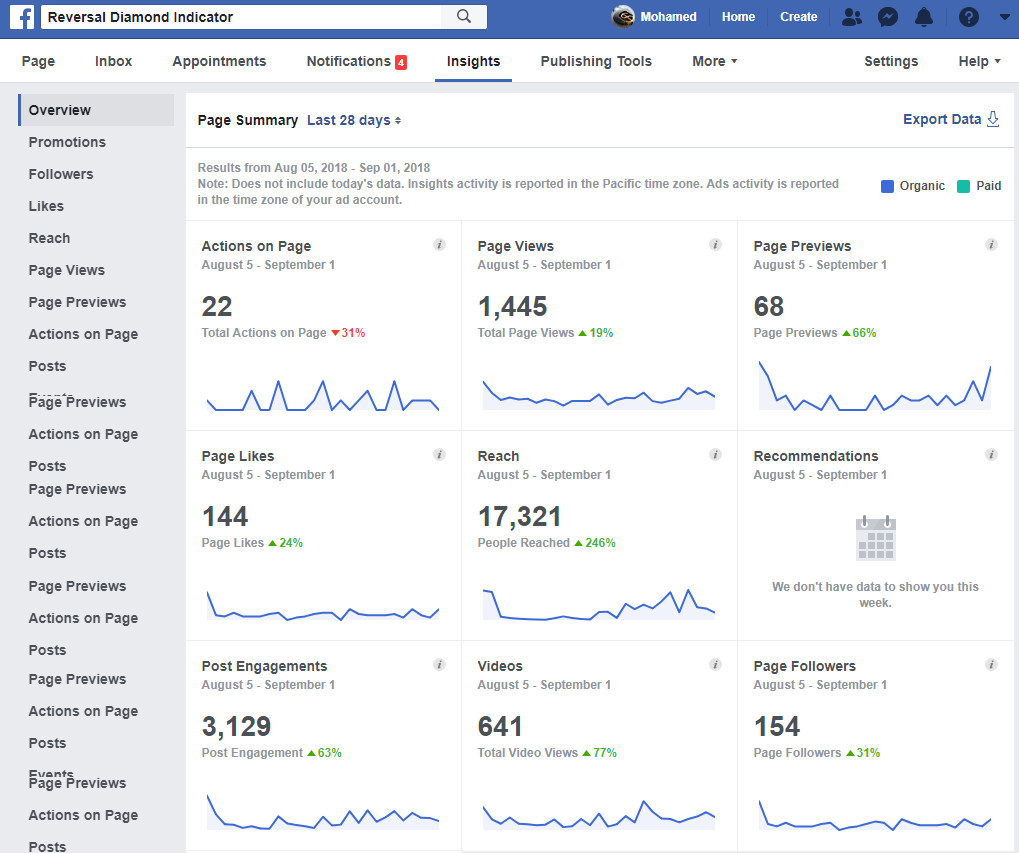Show info for Page Followers card

991,665
